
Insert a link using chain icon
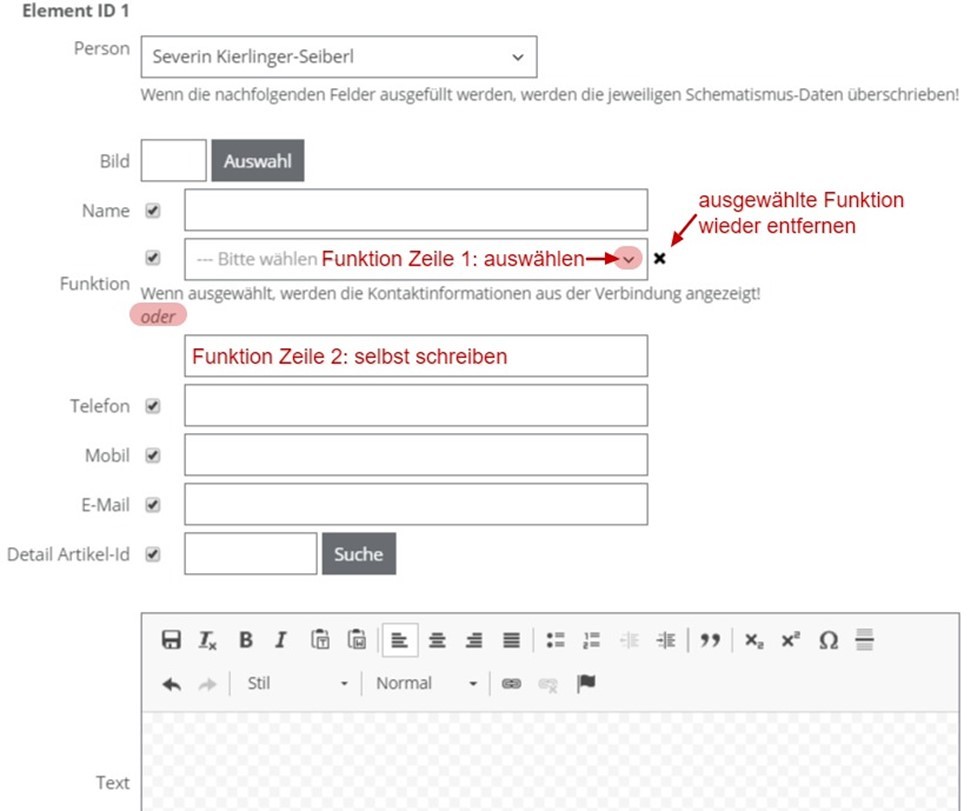pyautogui.click(x=511, y=684)
